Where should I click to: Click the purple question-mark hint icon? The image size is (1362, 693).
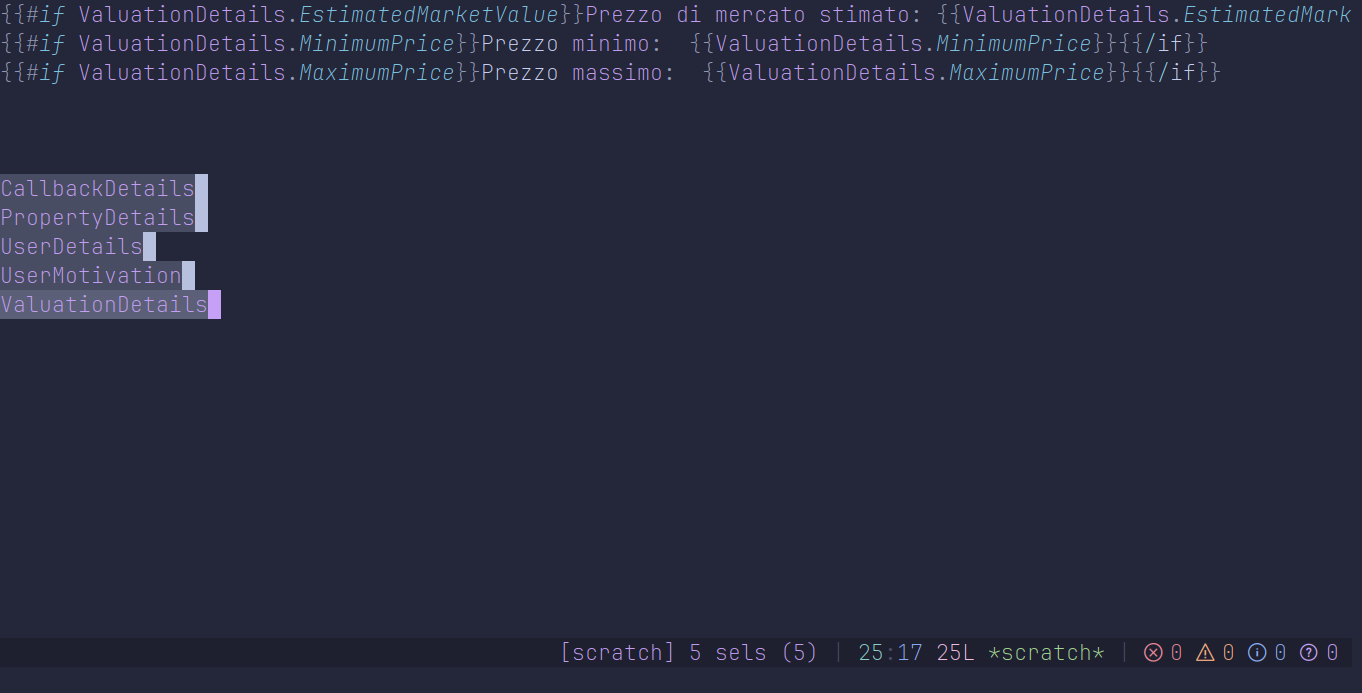click(1309, 653)
